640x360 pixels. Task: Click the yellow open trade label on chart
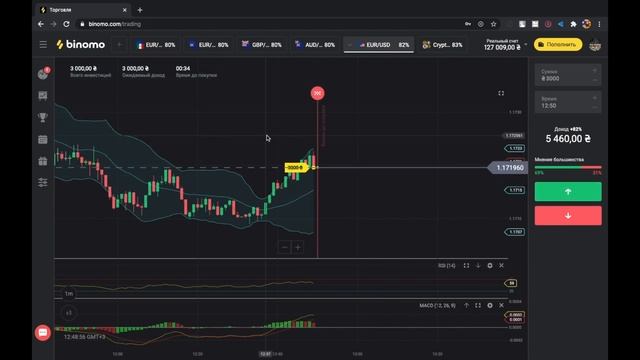coord(296,167)
